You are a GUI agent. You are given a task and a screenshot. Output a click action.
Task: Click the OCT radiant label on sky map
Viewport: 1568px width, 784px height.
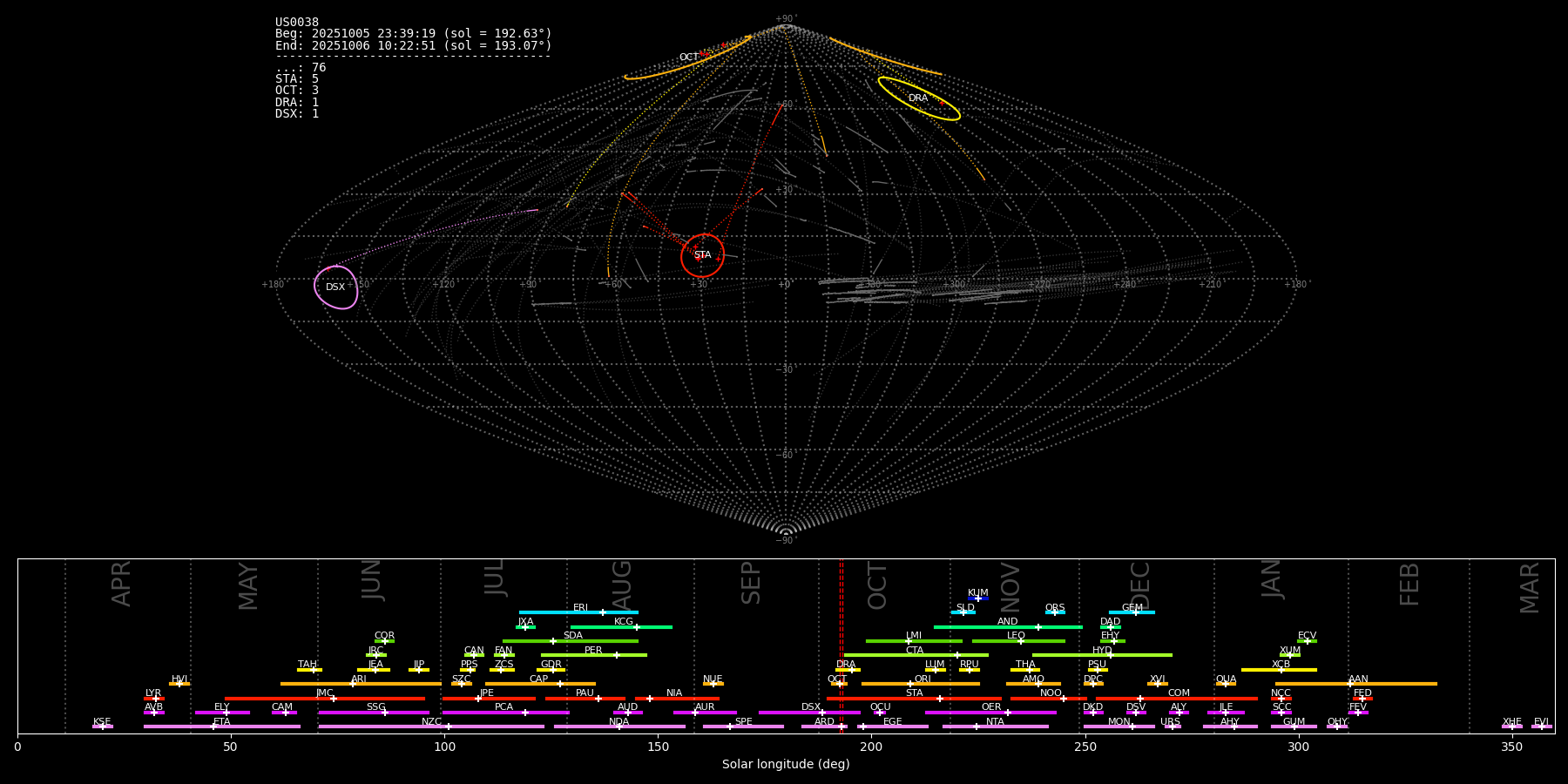(688, 57)
